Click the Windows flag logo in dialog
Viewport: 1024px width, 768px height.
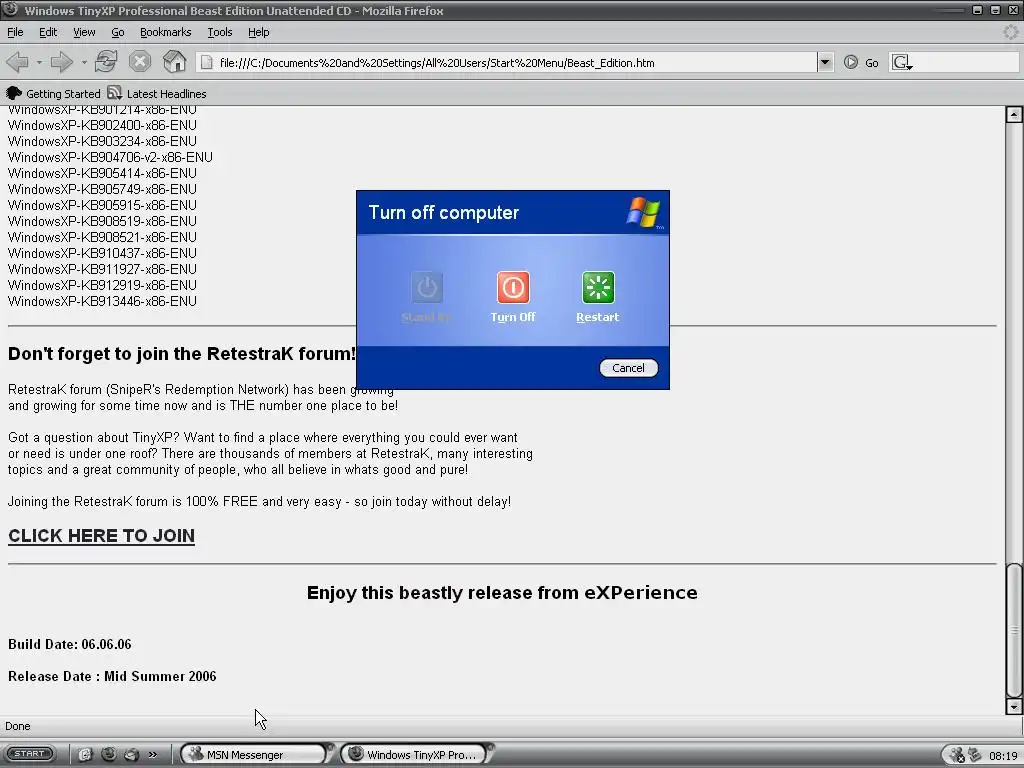coord(644,212)
